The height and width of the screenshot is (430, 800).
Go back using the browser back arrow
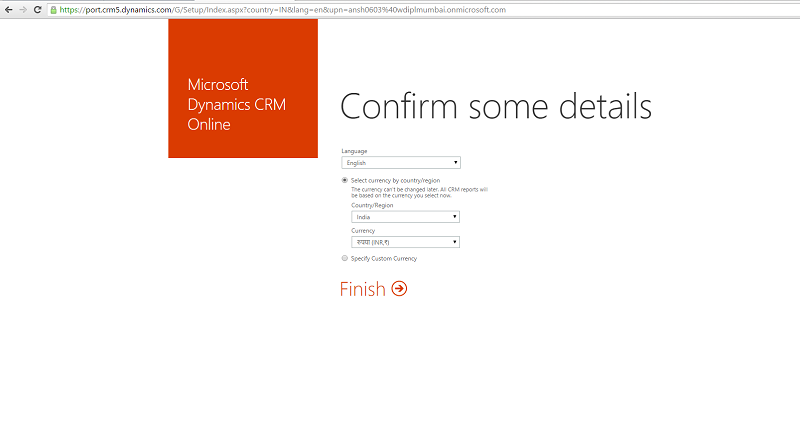coord(9,10)
